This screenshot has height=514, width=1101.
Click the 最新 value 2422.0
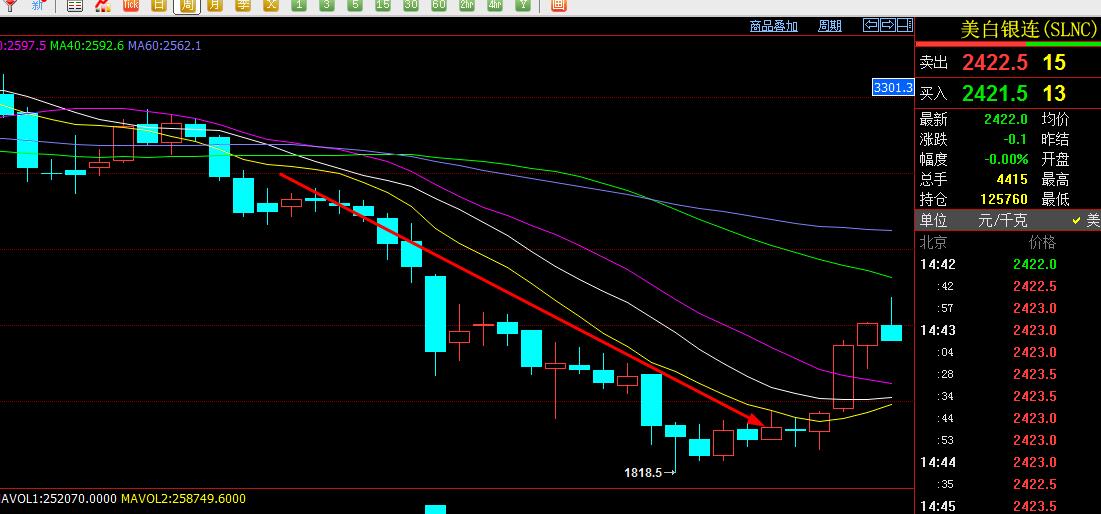click(1006, 119)
